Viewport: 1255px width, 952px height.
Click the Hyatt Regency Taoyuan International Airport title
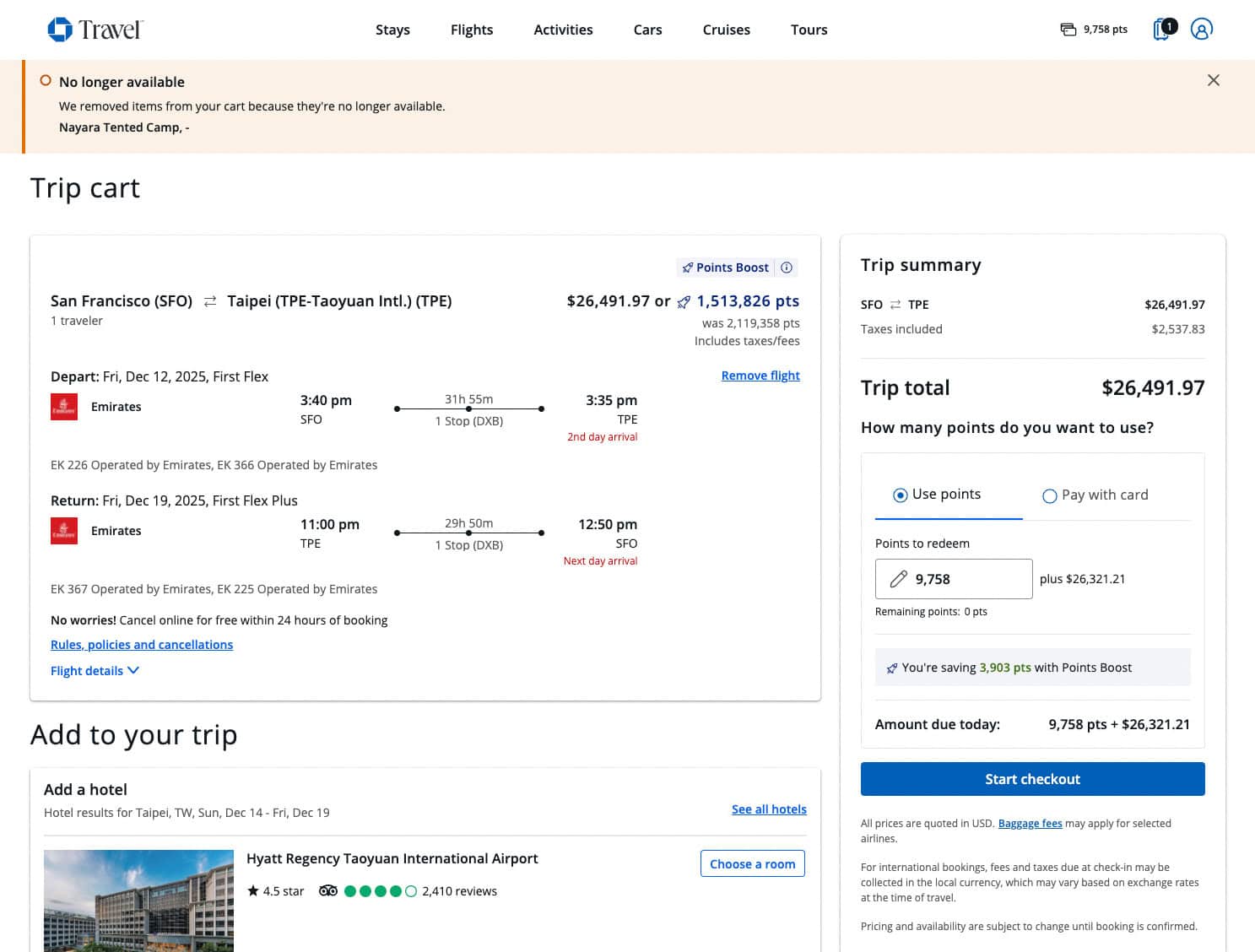(392, 858)
